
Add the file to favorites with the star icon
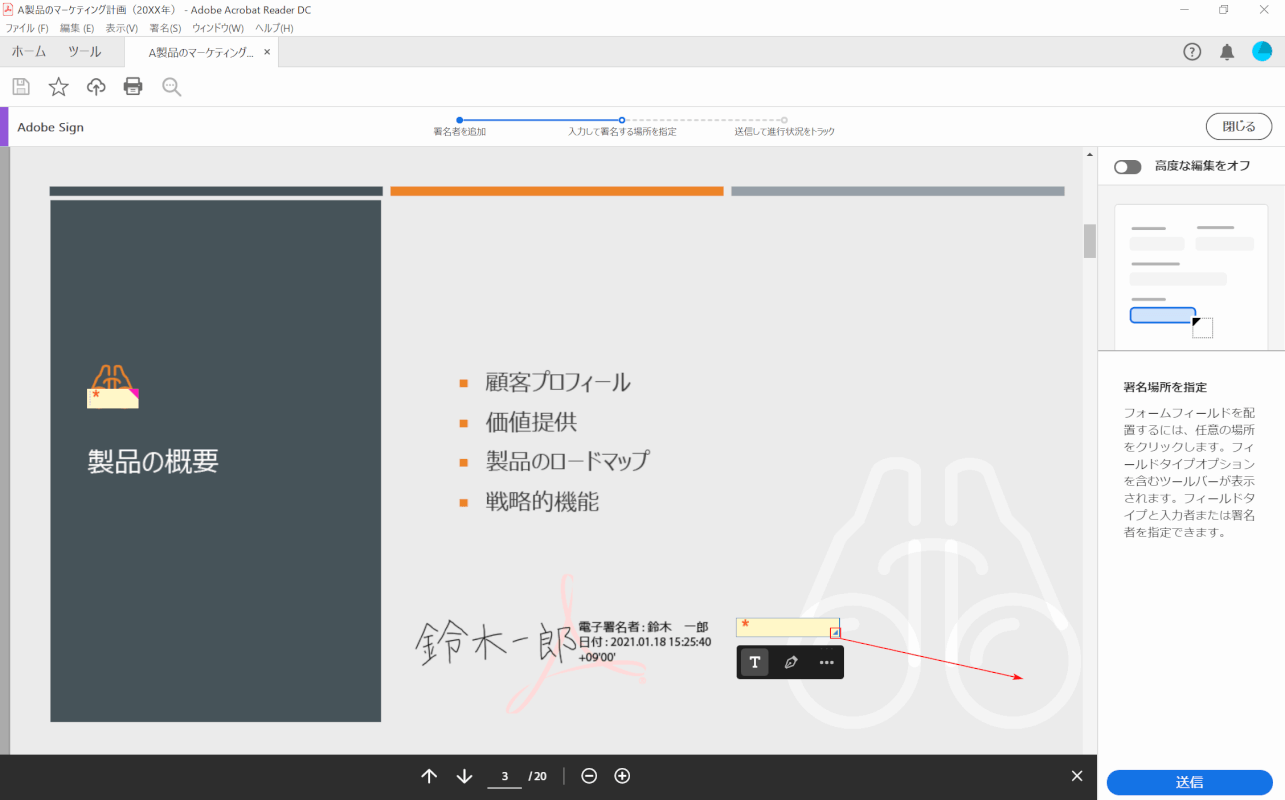click(58, 86)
